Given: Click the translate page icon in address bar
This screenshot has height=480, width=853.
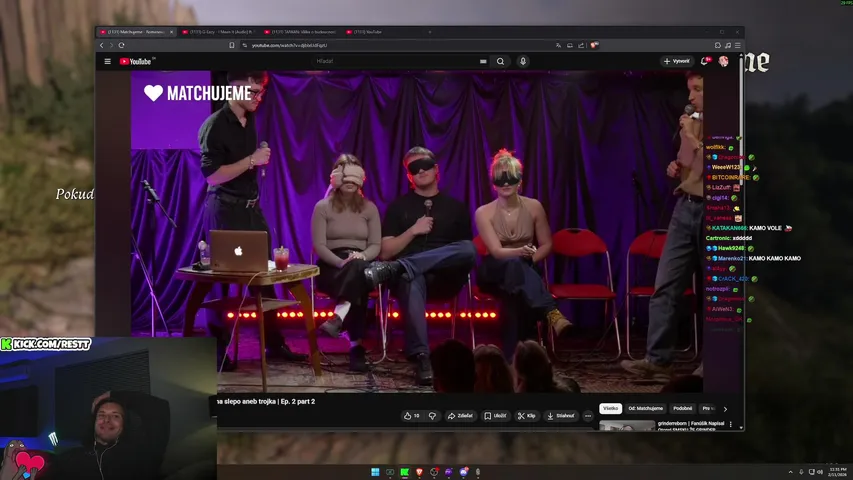Looking at the screenshot, I should [x=558, y=46].
